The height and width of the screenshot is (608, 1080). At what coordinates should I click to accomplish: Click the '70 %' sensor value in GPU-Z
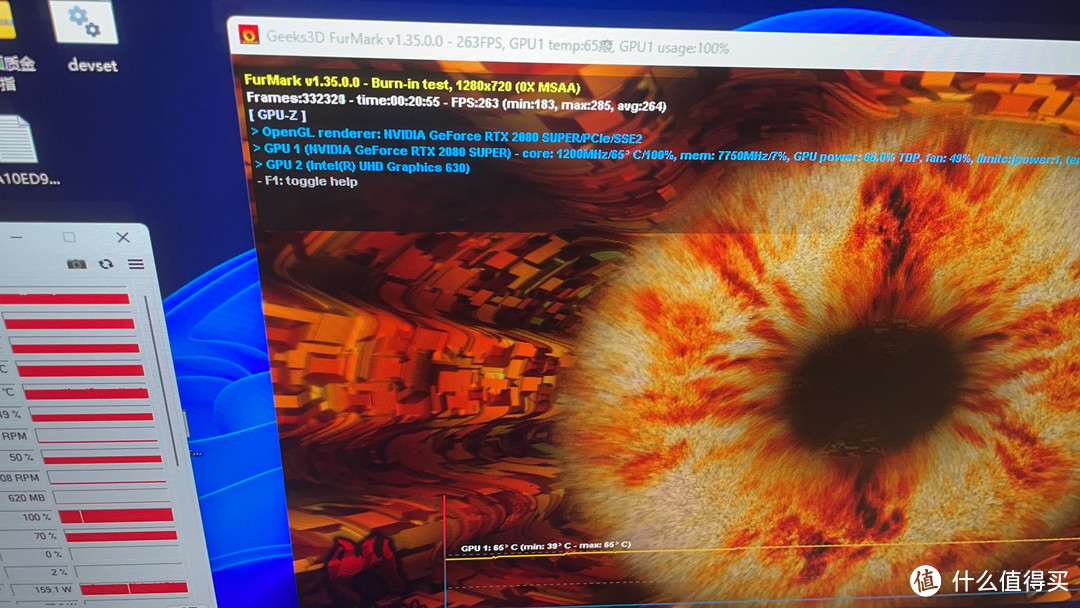coord(45,536)
